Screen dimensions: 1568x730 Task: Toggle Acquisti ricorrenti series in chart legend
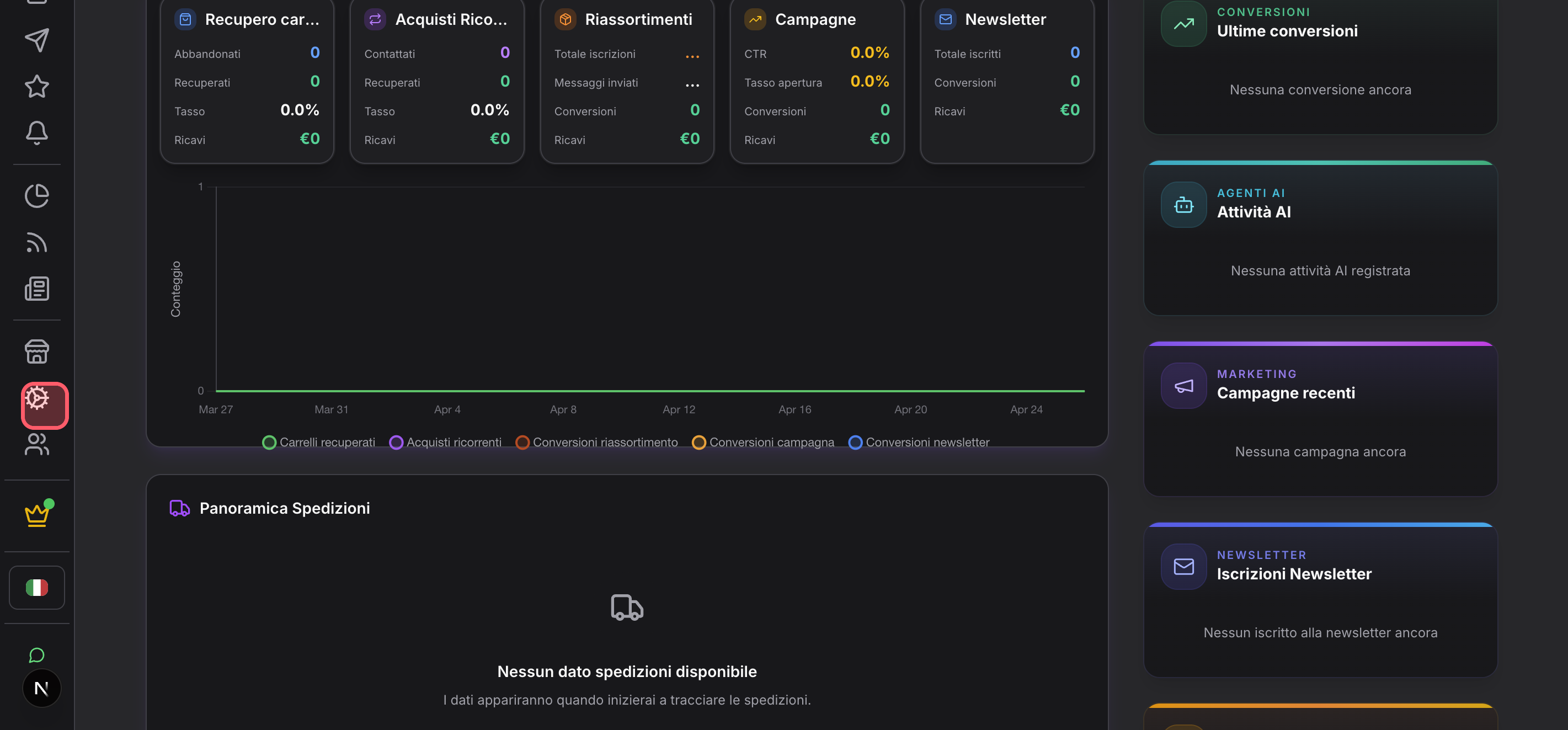(446, 442)
